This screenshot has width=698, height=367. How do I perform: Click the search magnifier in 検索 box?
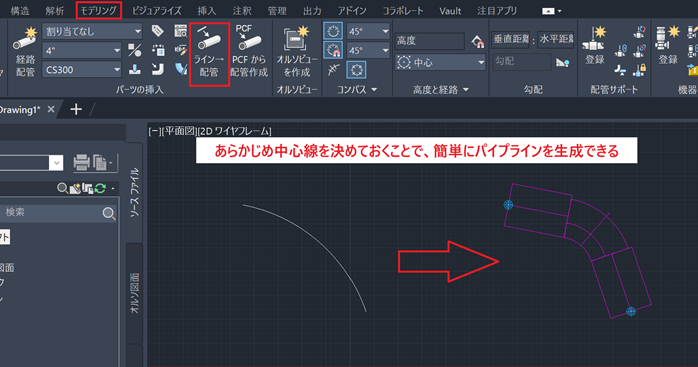[109, 213]
